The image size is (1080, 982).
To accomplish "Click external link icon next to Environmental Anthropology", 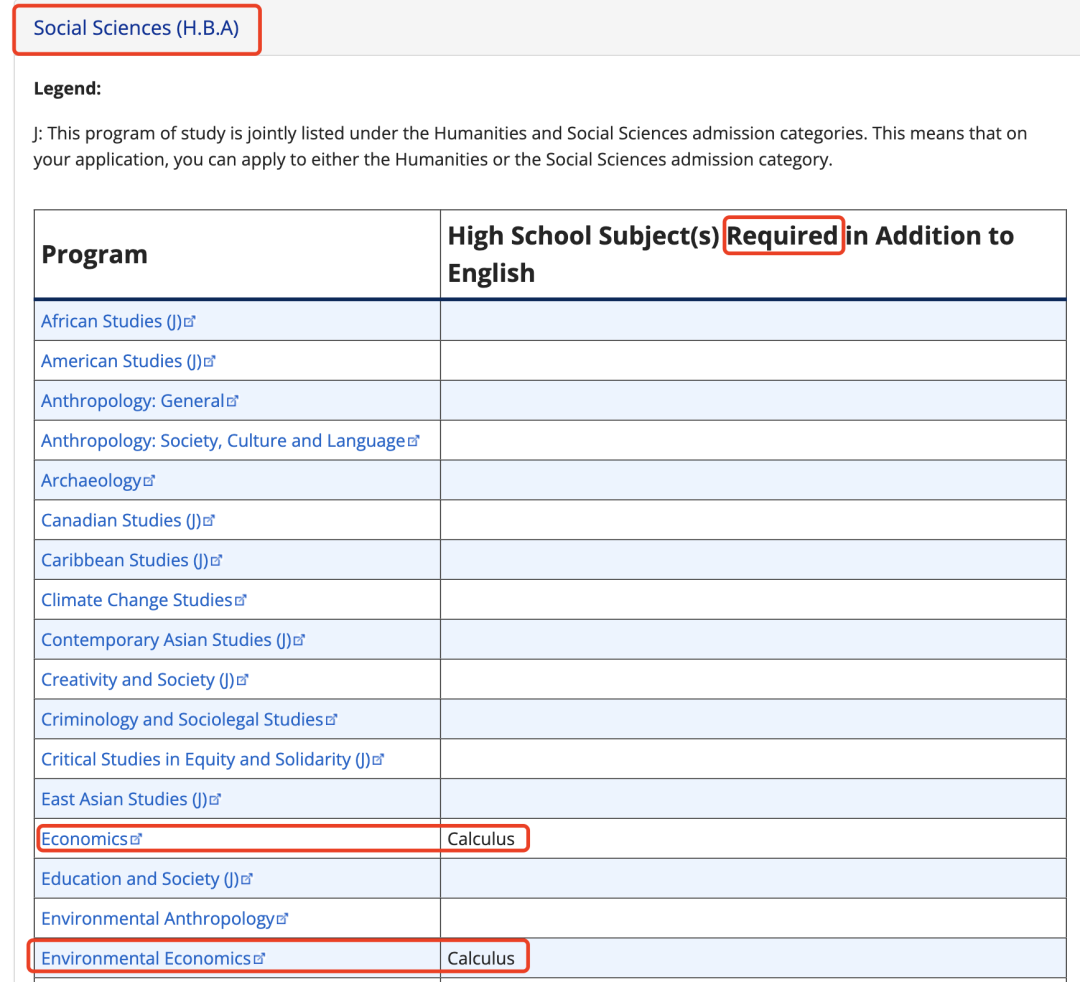I will pos(282,919).
